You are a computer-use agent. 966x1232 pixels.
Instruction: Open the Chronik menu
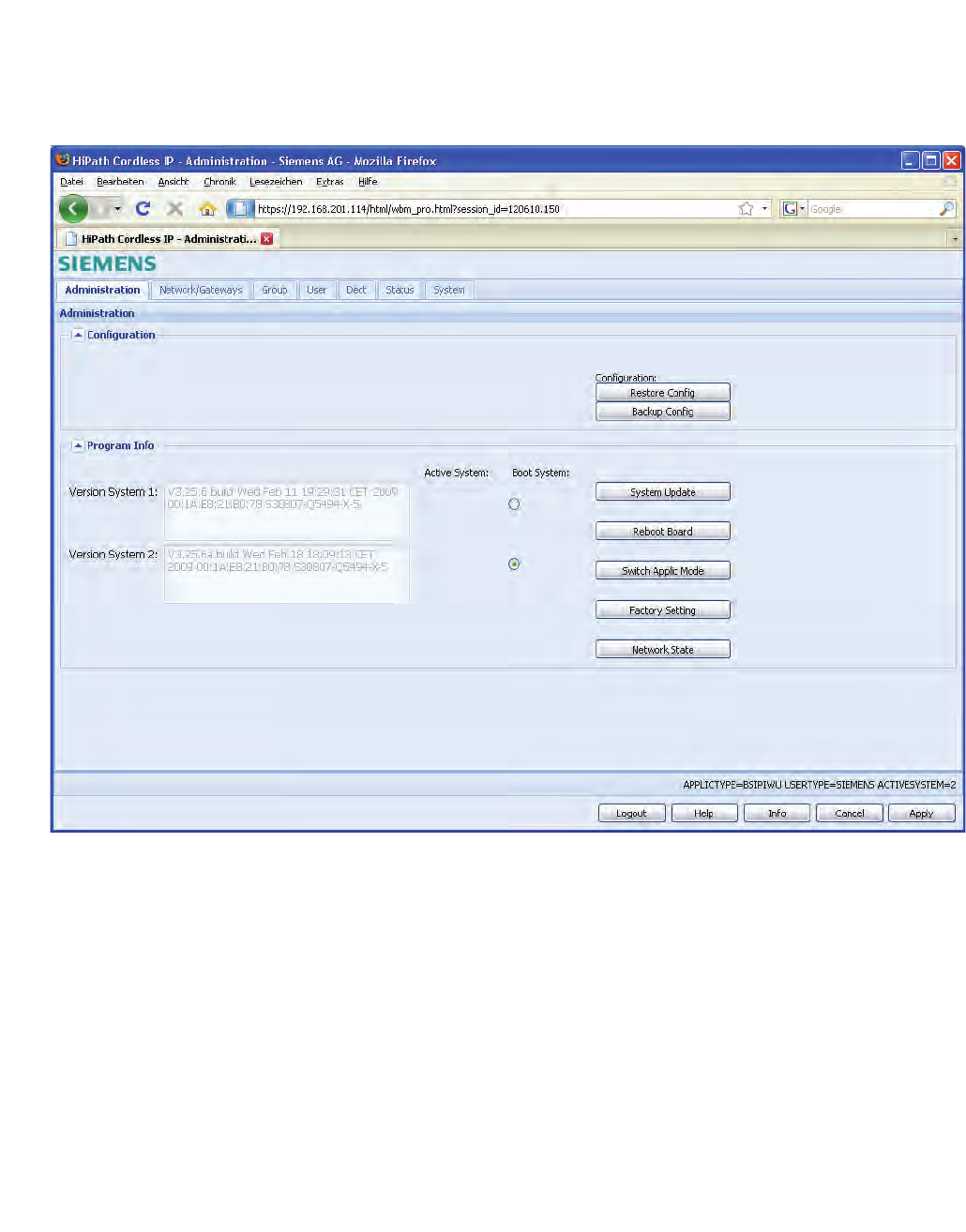[219, 182]
